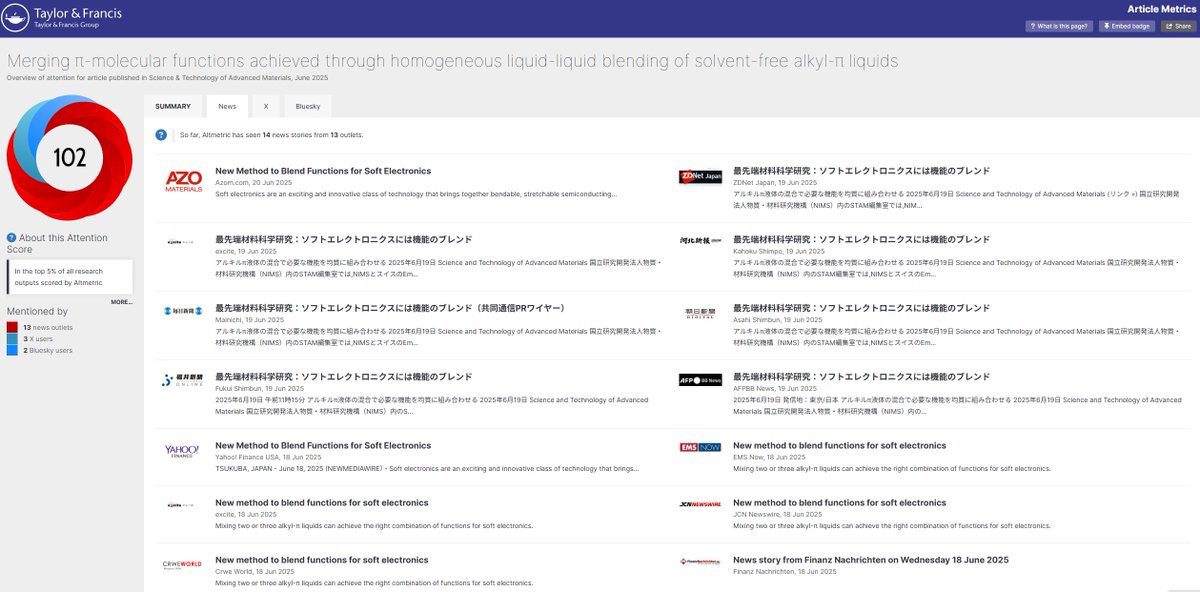The image size is (1200, 592).
Task: Click the 'Mentioned by' heading
Action: click(37, 312)
